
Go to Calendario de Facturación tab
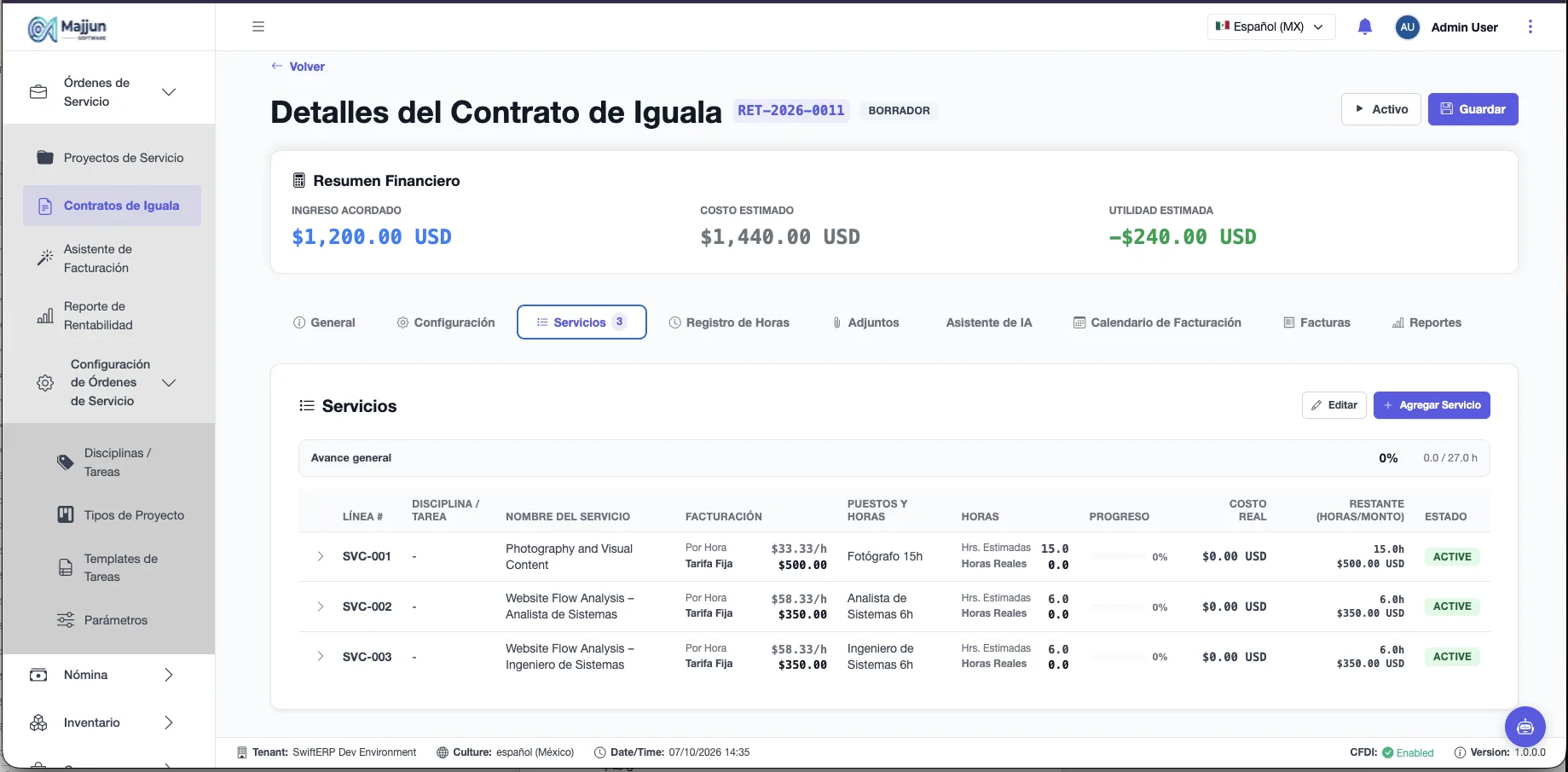[1157, 322]
